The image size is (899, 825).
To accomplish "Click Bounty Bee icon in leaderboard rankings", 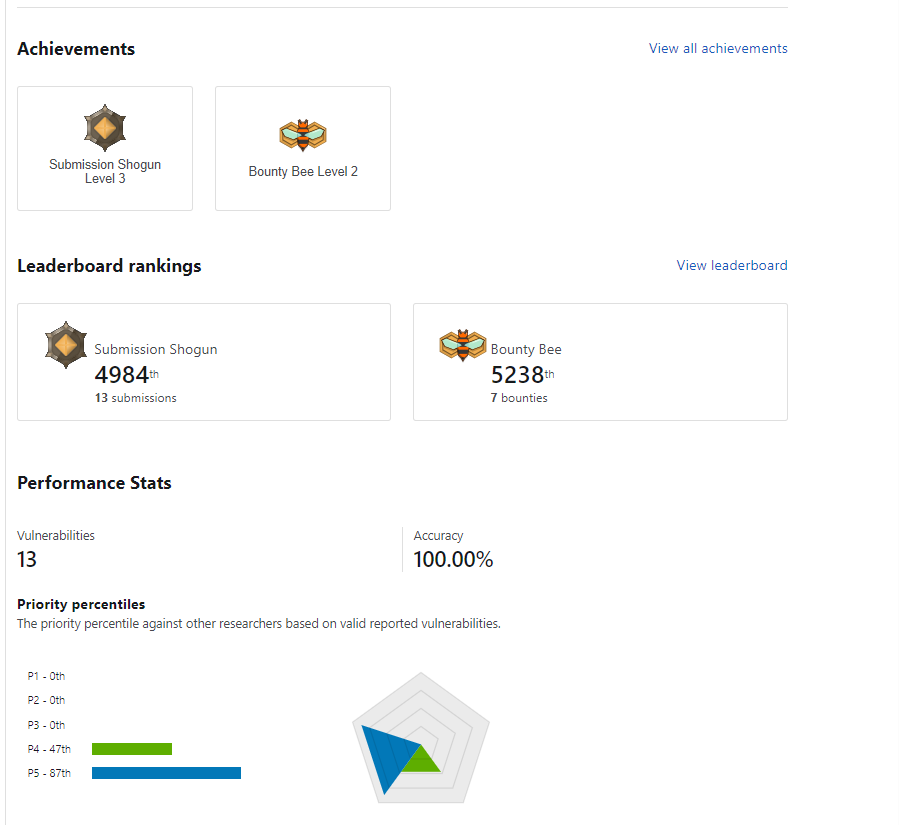I will (x=462, y=345).
